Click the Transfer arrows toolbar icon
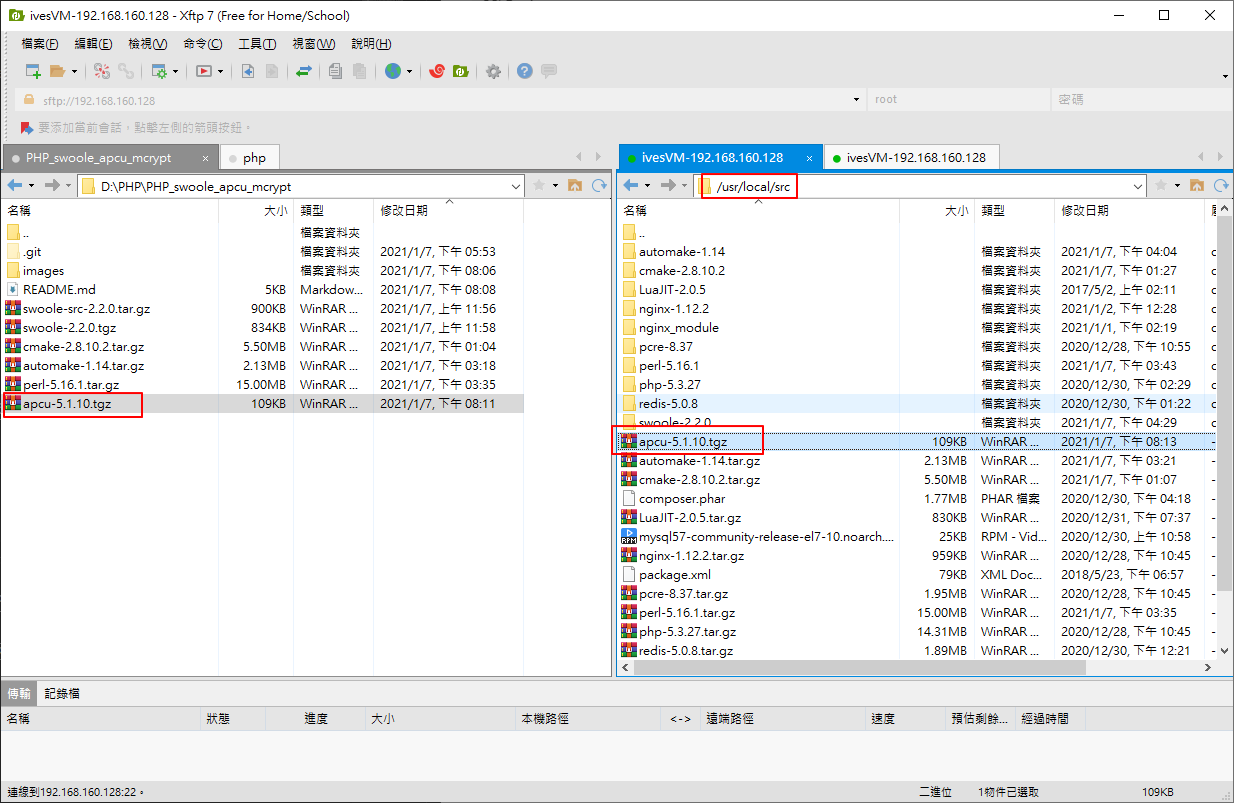 [304, 71]
